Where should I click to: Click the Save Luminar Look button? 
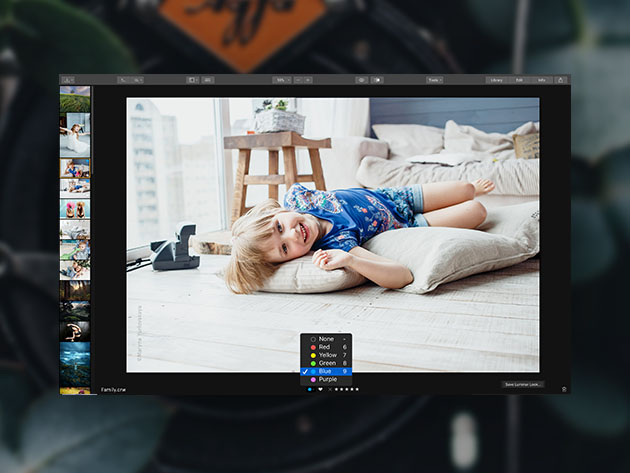pos(523,385)
